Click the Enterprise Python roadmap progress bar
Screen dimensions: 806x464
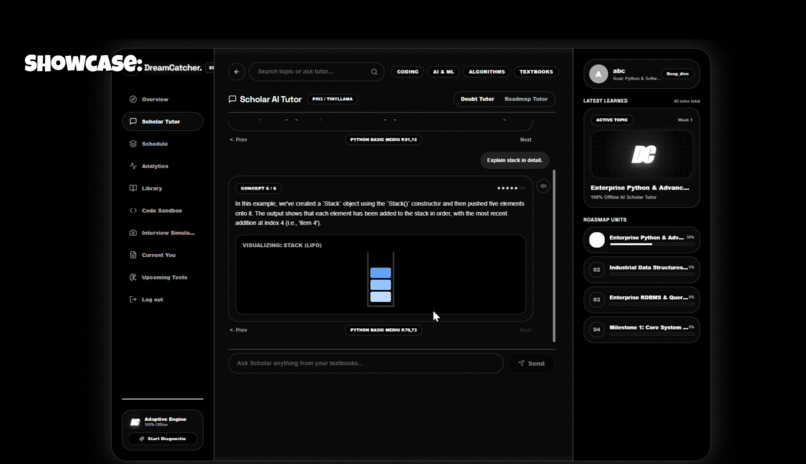[651, 245]
